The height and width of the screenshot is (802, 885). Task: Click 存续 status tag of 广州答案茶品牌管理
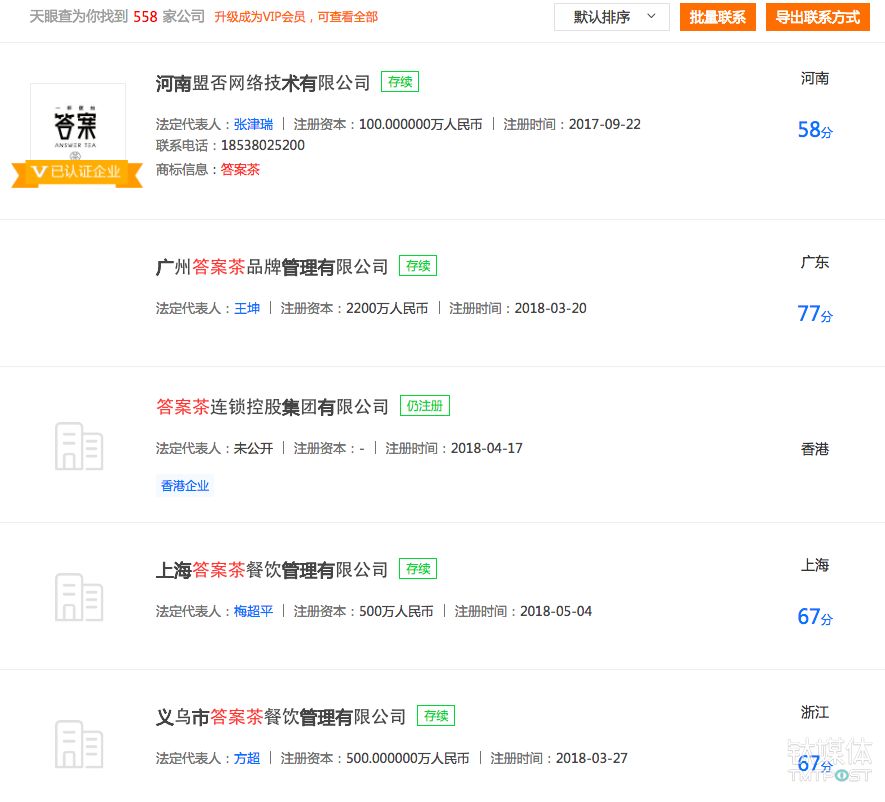click(x=418, y=266)
